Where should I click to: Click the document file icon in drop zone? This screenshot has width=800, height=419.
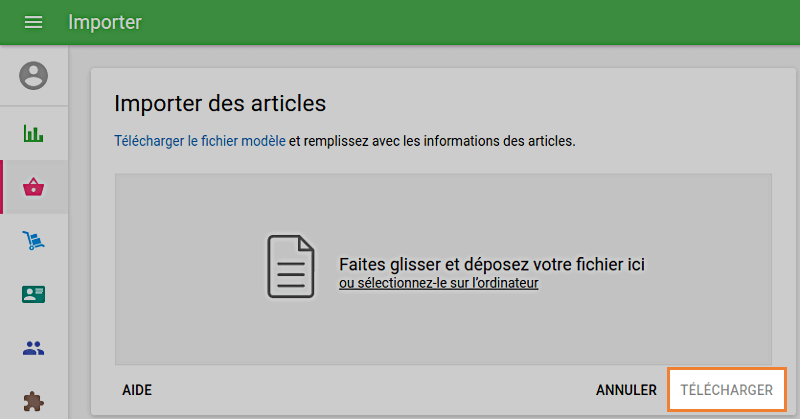pos(291,266)
